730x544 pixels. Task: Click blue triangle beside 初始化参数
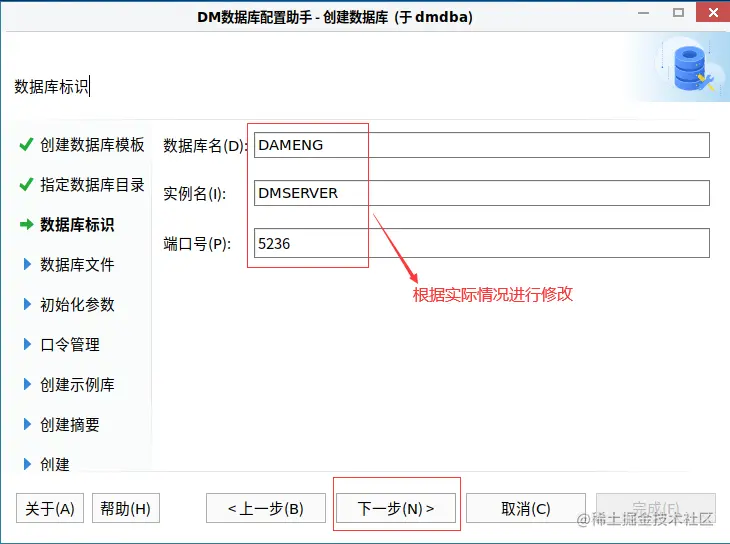coord(27,304)
